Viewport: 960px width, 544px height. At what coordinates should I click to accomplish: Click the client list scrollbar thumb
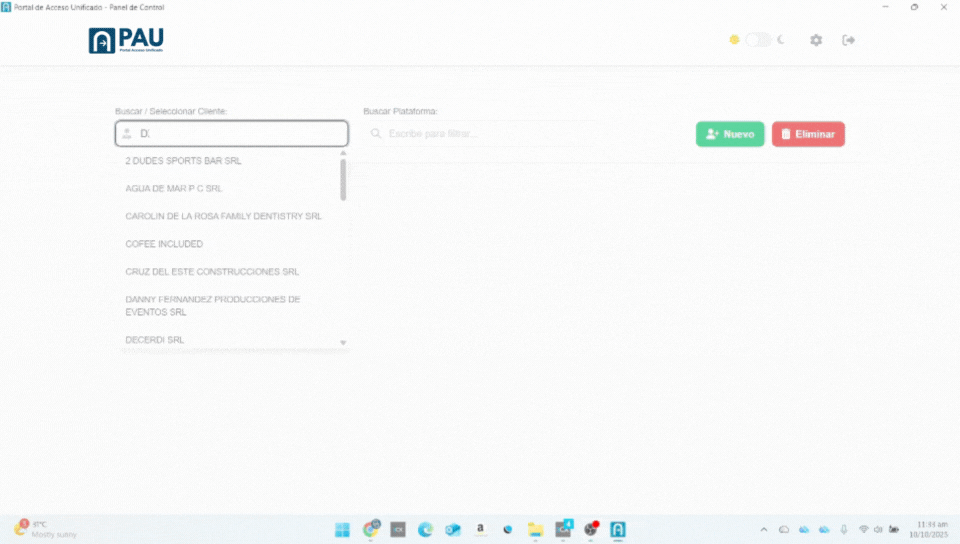click(343, 179)
